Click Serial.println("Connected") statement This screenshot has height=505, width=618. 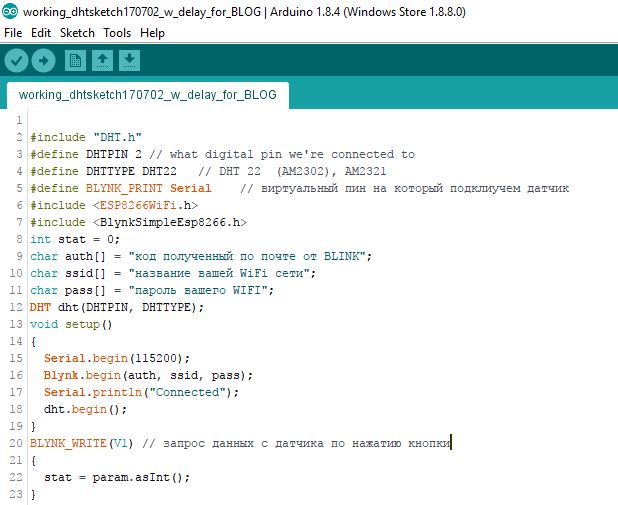coord(141,392)
